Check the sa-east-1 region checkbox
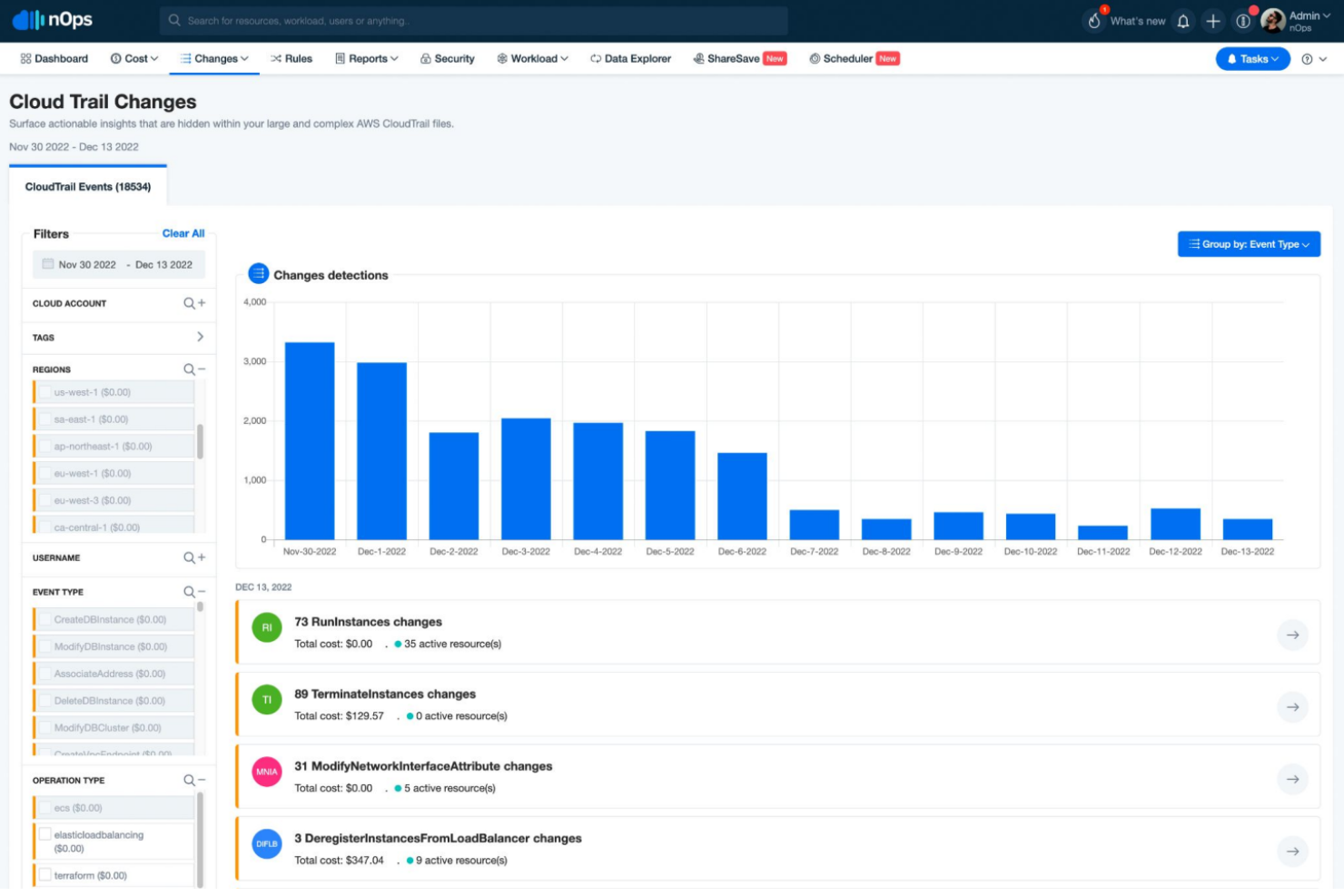Image resolution: width=1344 pixels, height=896 pixels. click(x=44, y=419)
